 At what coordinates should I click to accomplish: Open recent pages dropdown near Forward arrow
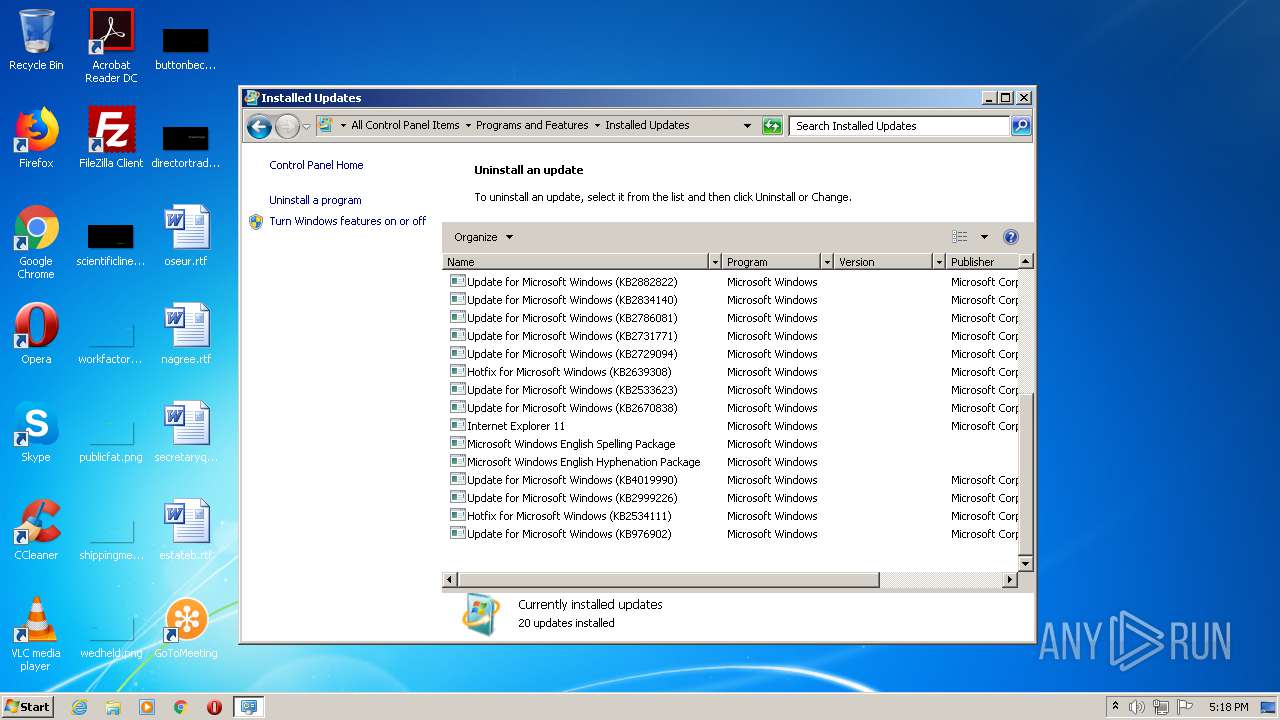pyautogui.click(x=306, y=127)
